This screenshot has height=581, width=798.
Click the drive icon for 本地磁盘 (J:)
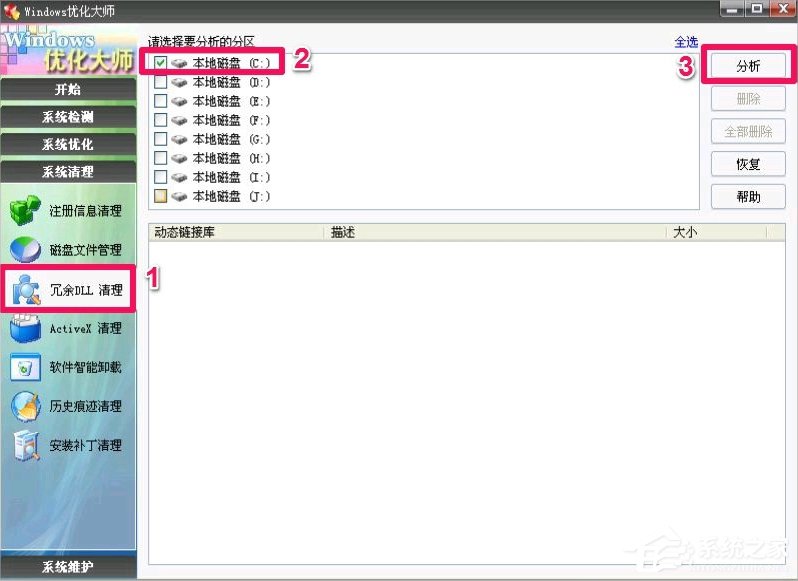179,196
